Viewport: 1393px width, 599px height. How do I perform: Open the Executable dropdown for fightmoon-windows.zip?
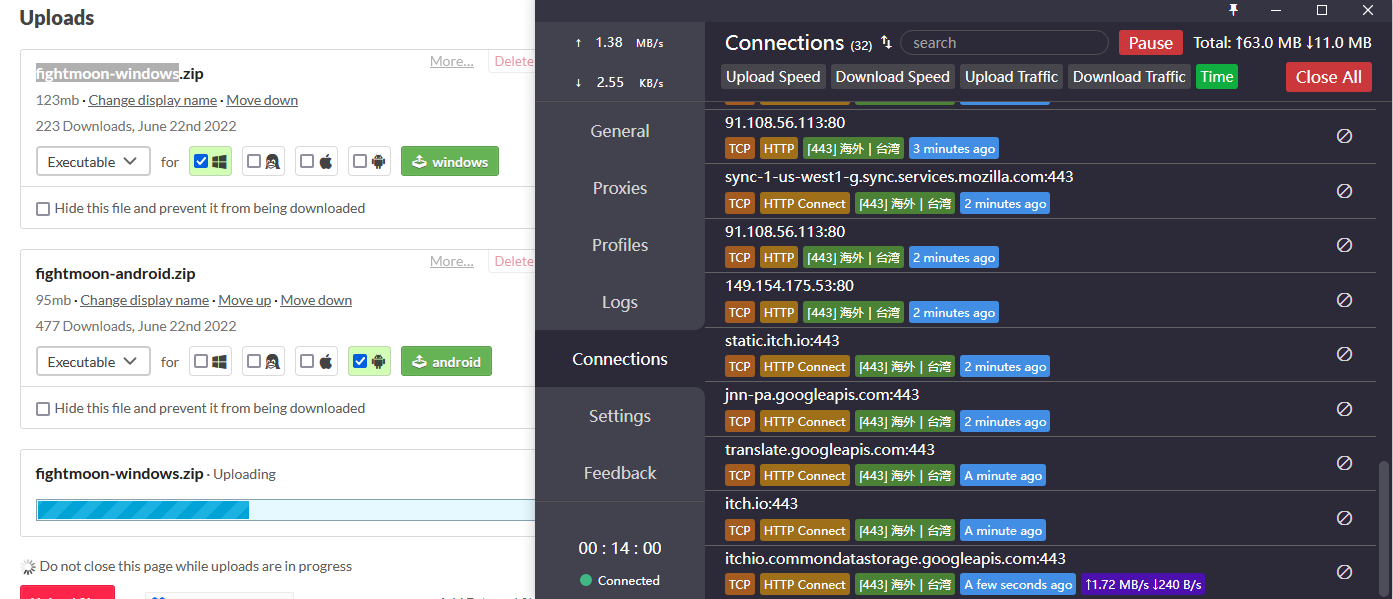[93, 161]
